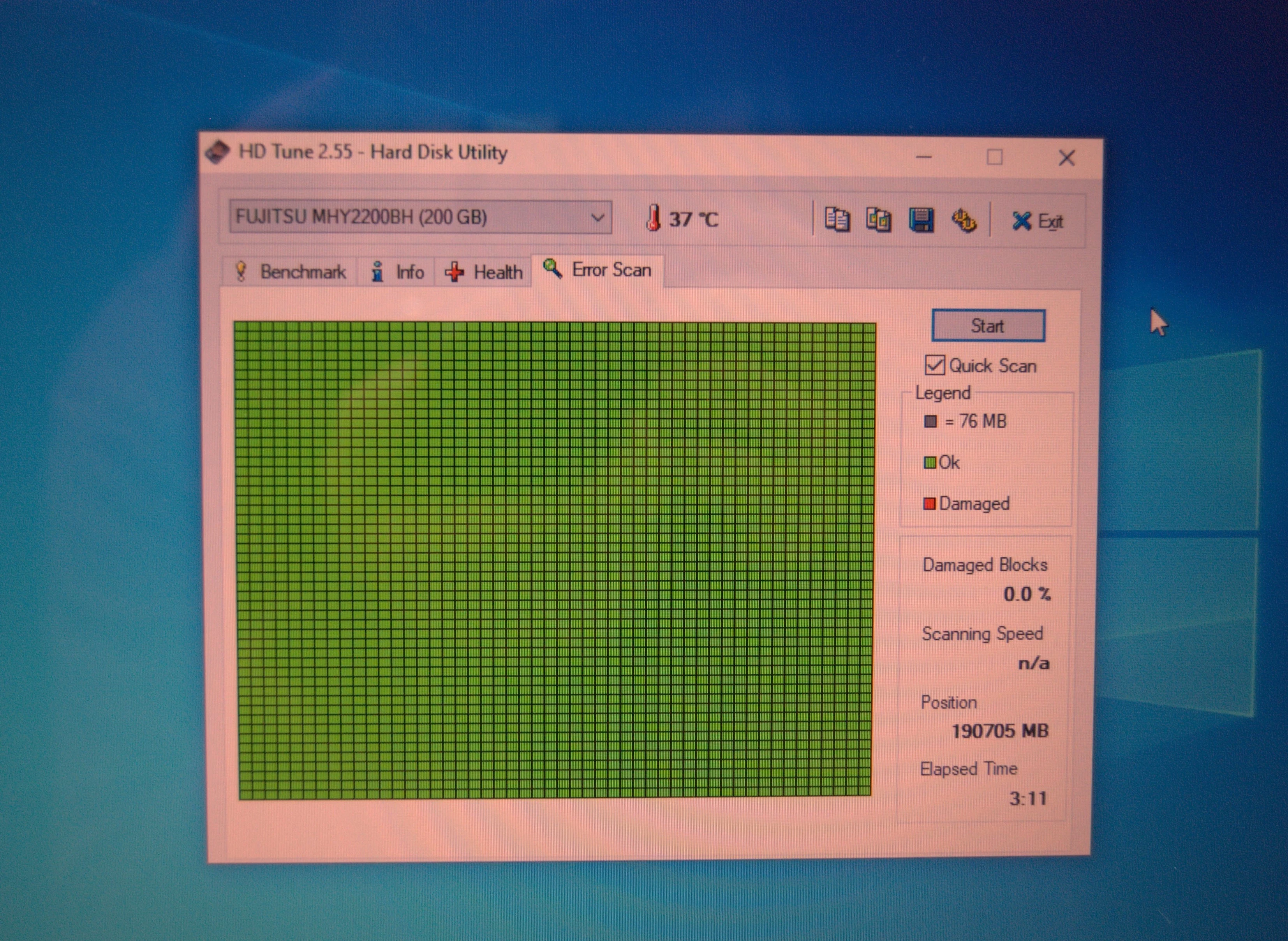
Task: Click the thermometer temperature icon
Action: pyautogui.click(x=654, y=218)
